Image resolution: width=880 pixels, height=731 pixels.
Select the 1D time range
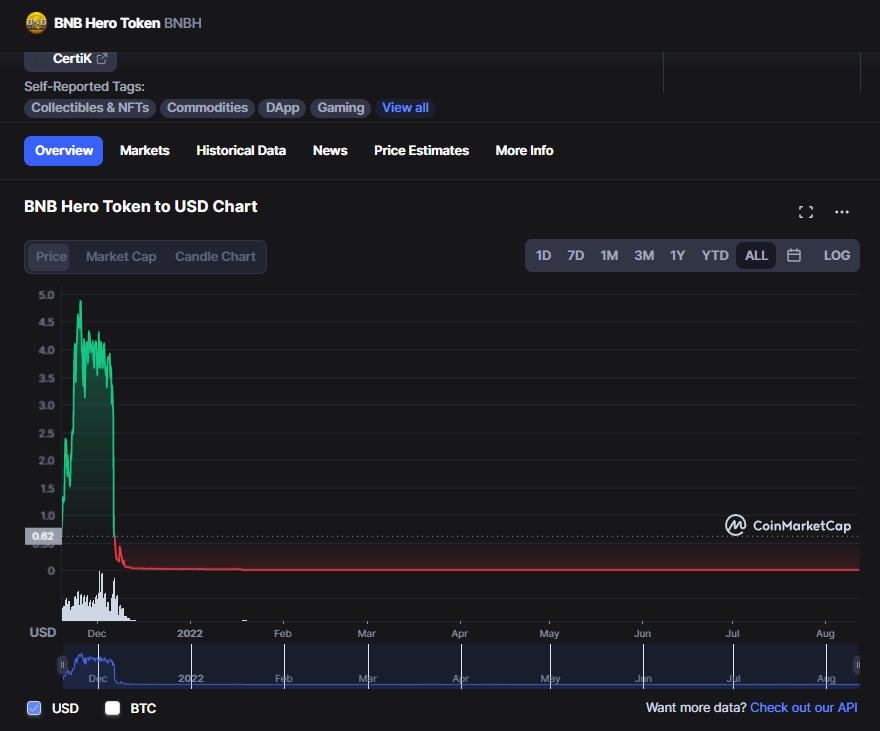point(543,255)
